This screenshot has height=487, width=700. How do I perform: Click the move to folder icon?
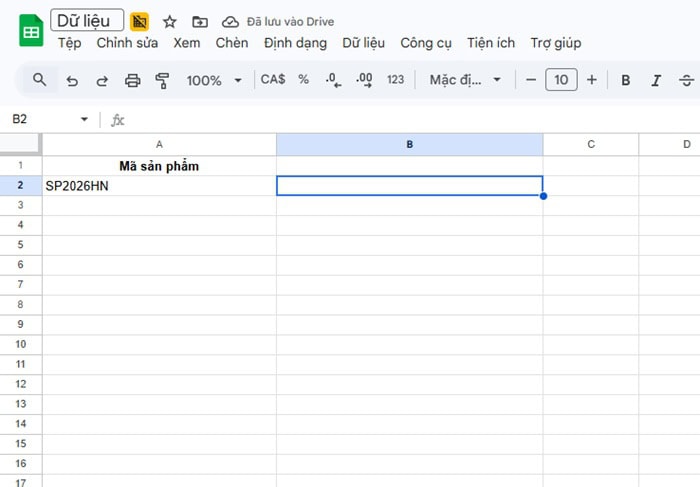tap(200, 21)
